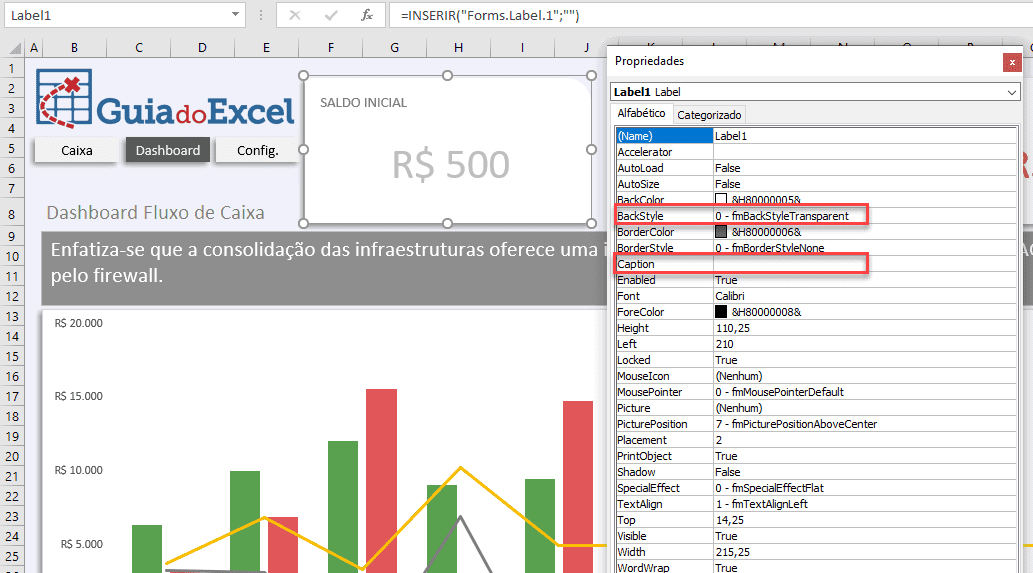1033x573 pixels.
Task: Open the Config. navigation button
Action: (258, 150)
